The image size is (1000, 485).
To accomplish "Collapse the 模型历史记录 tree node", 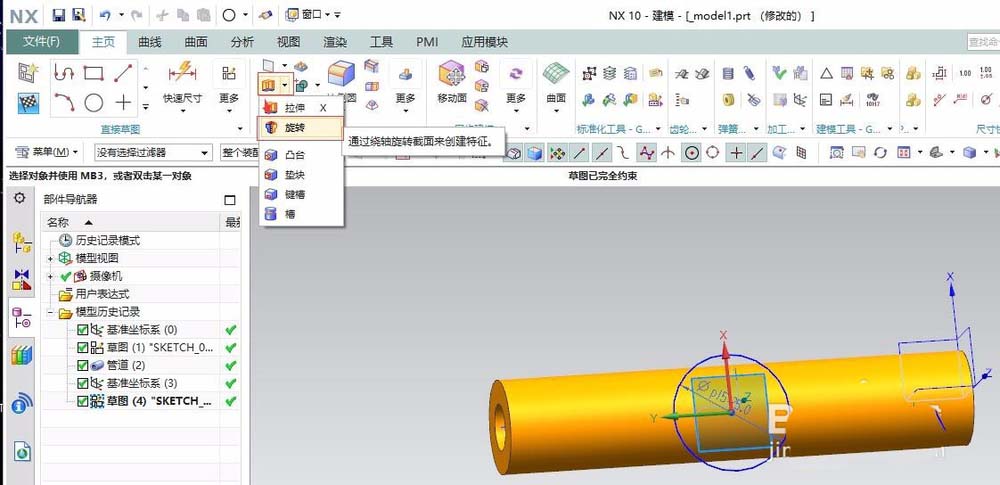I will [50, 313].
